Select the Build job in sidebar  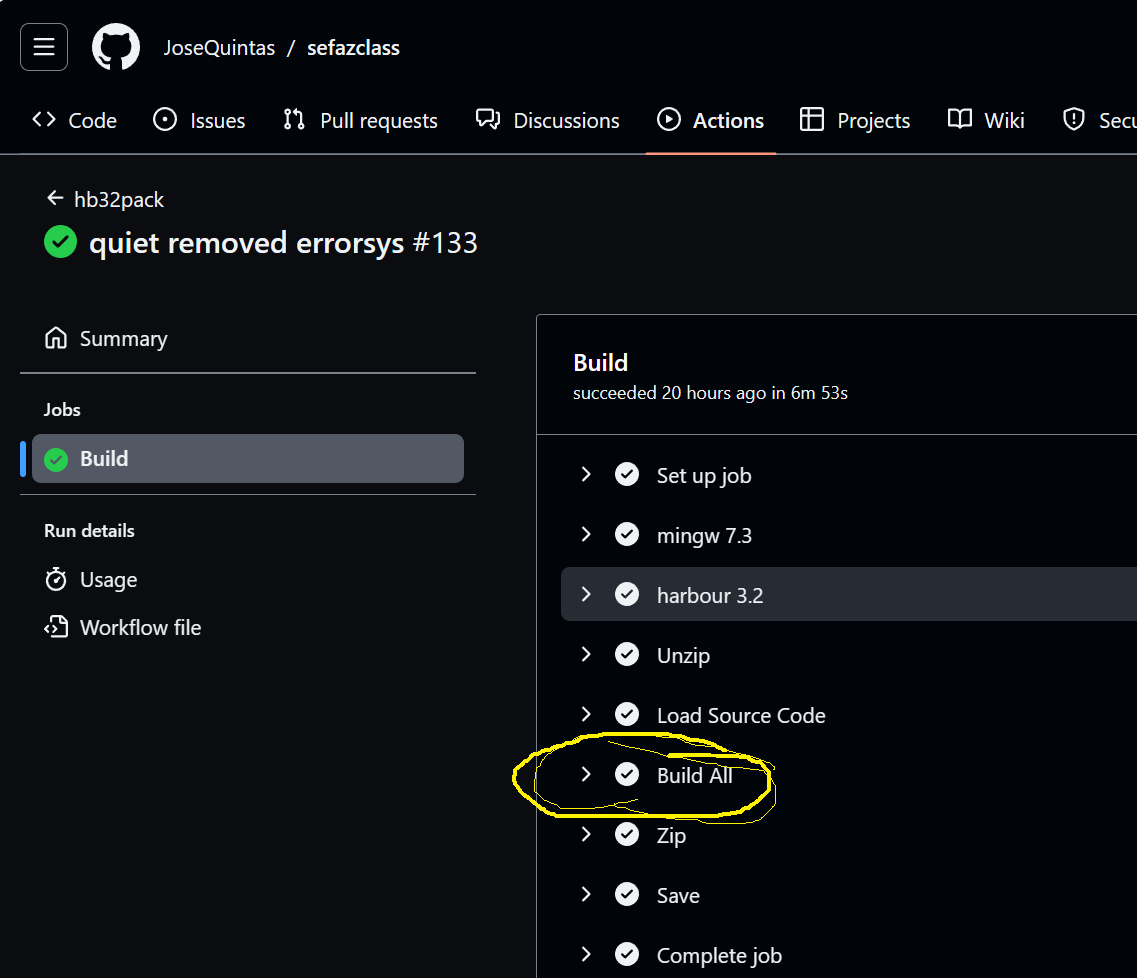[x=248, y=459]
